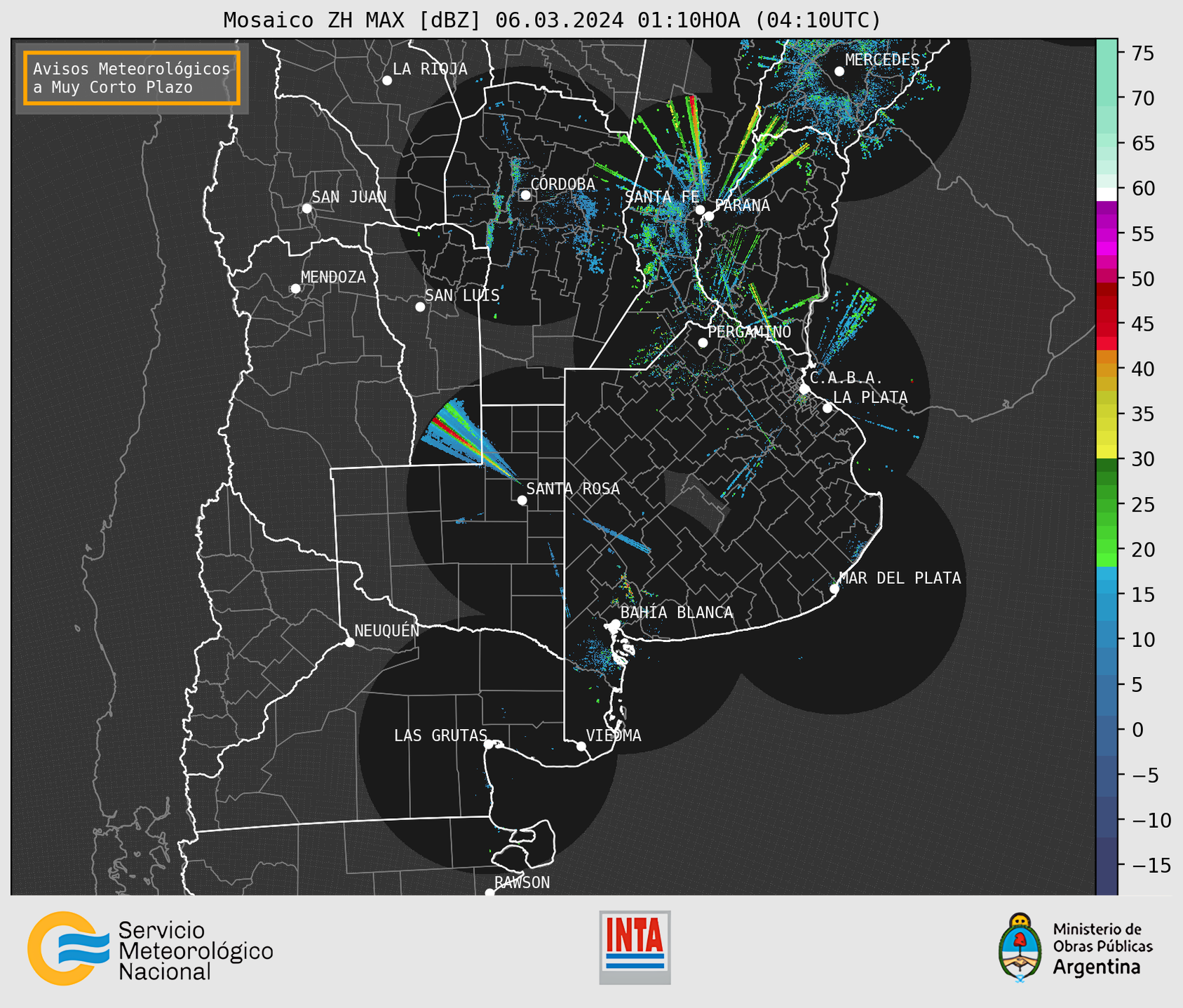Image resolution: width=1183 pixels, height=1008 pixels.
Task: Click the Córdoba city marker dot
Action: [x=525, y=195]
